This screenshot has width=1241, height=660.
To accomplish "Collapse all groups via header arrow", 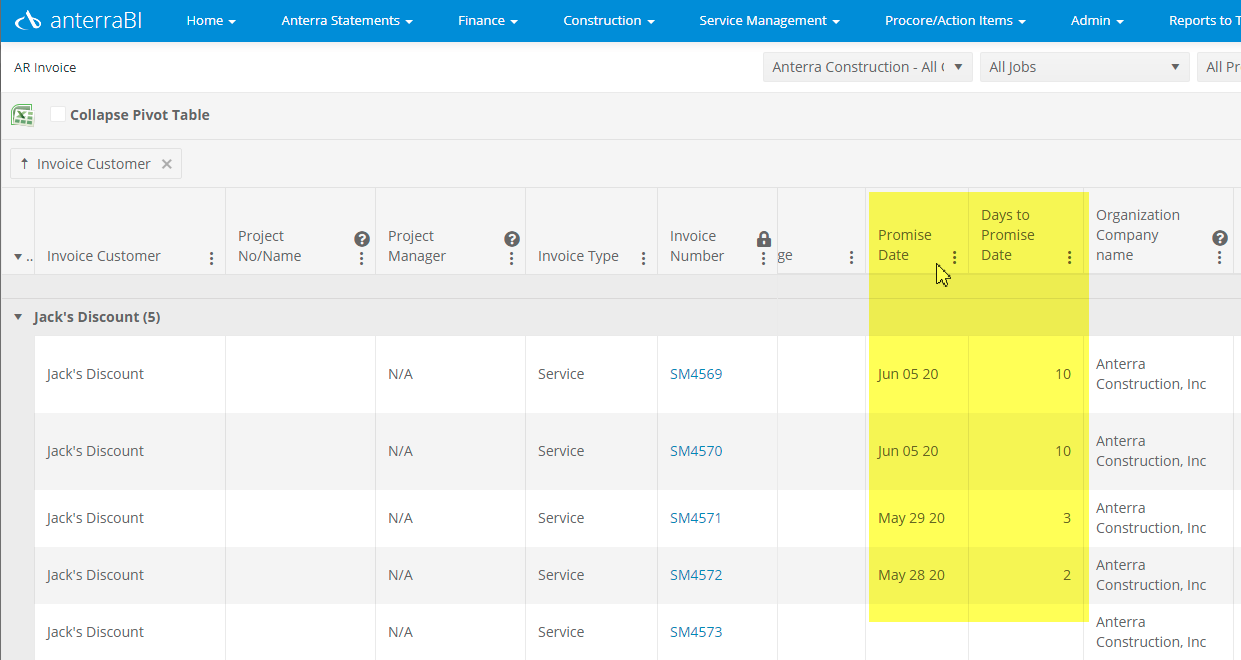I will pyautogui.click(x=17, y=257).
